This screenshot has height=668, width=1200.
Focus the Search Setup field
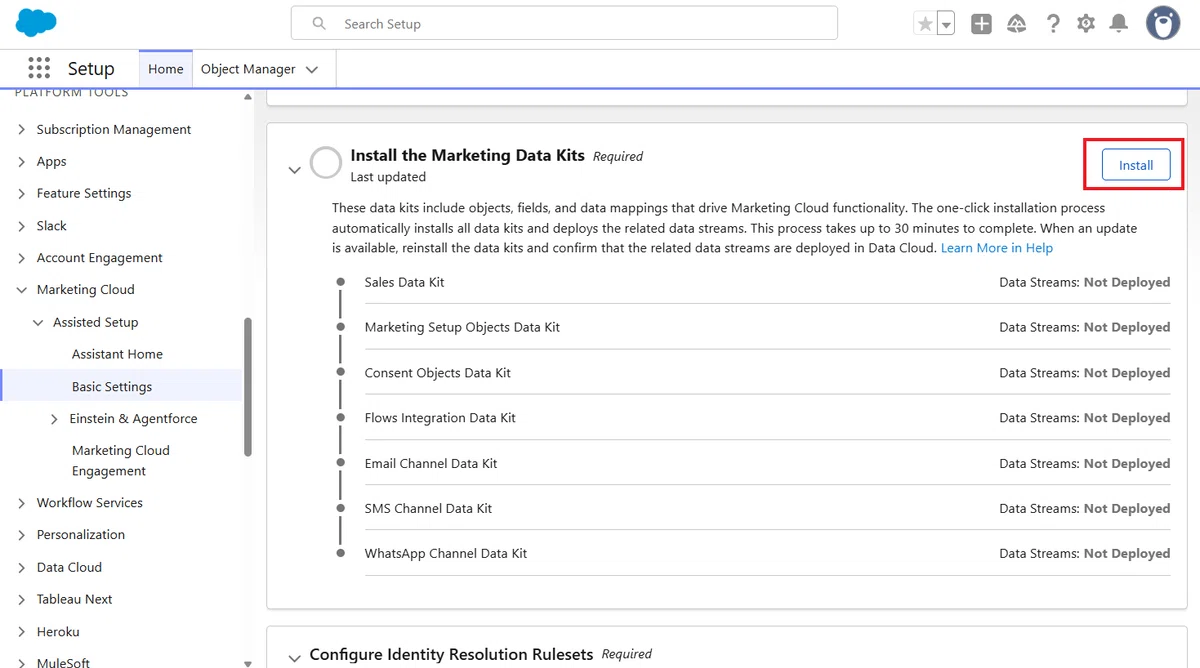(564, 23)
